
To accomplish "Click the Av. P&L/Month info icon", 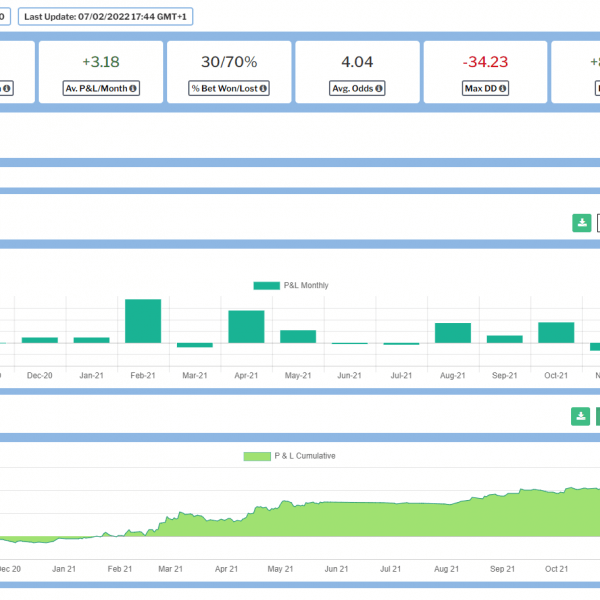I will coord(133,88).
